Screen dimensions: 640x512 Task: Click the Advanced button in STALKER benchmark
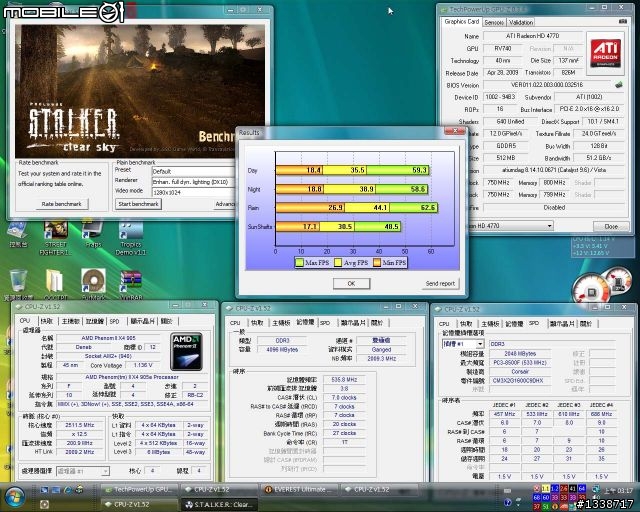225,204
